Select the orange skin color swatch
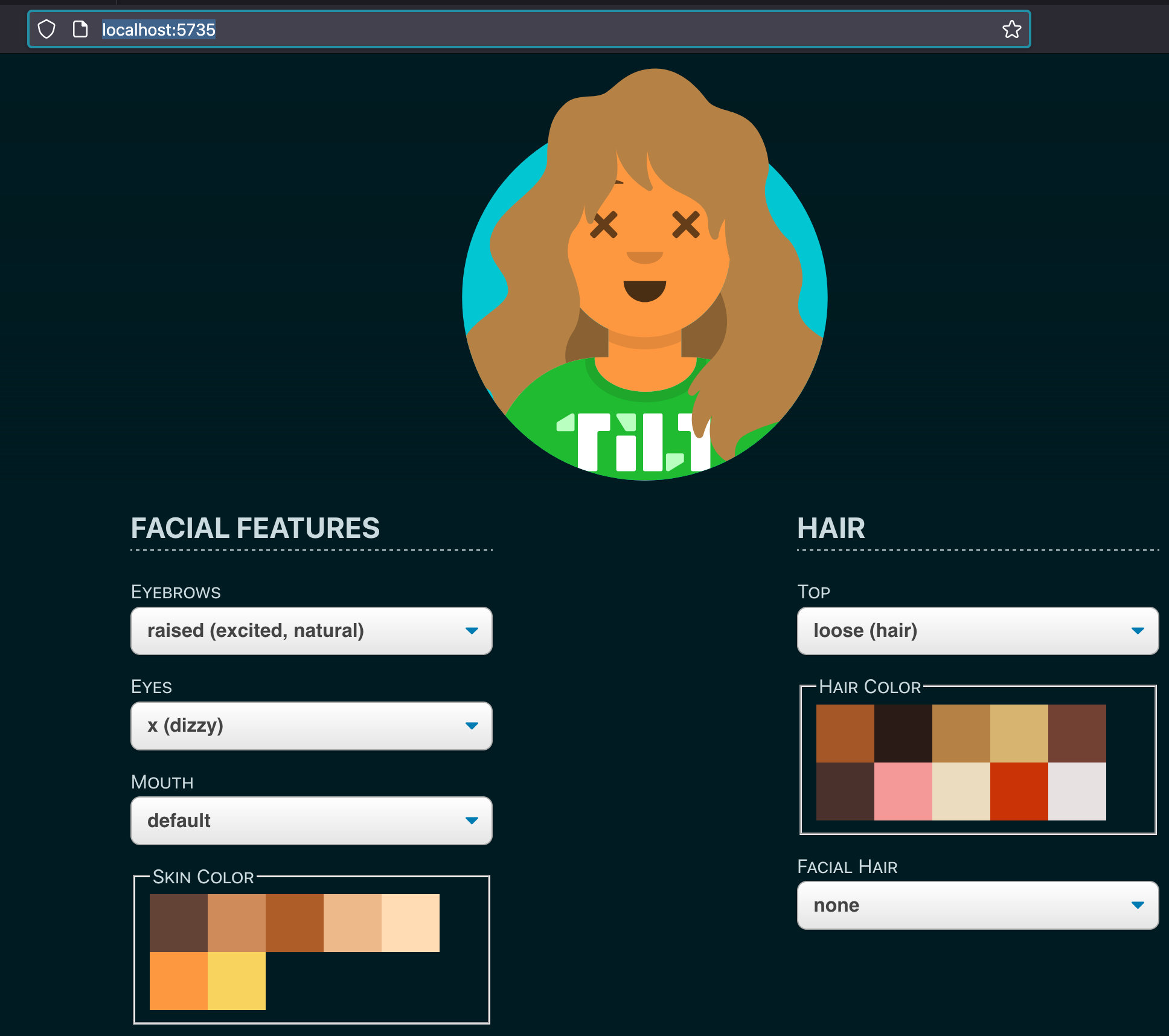Screen dimensions: 1169x1036 coord(178,980)
